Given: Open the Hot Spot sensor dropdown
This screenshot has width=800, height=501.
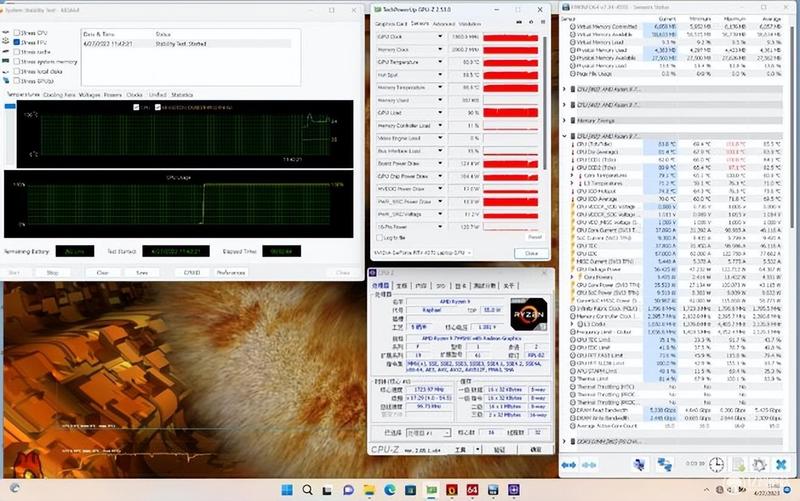Looking at the screenshot, I should (440, 75).
